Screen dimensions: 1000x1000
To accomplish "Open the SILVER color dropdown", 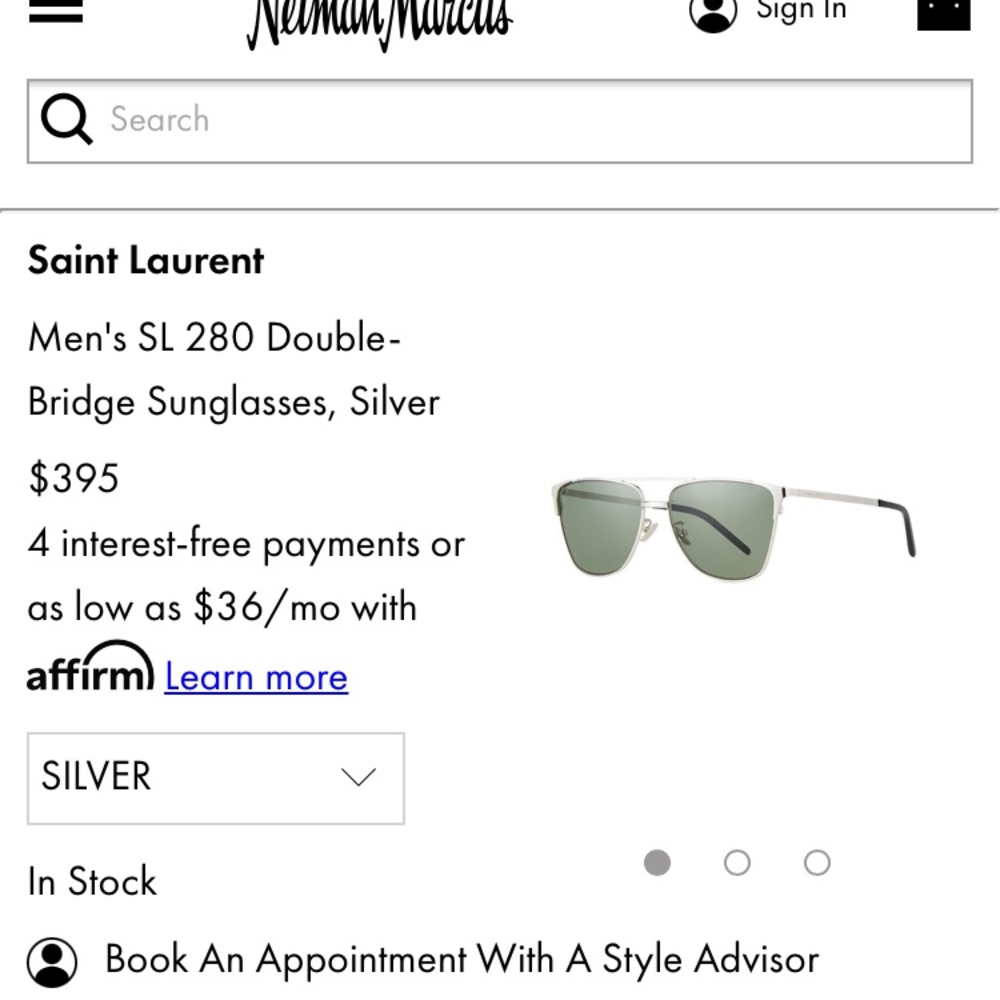I will (x=215, y=778).
